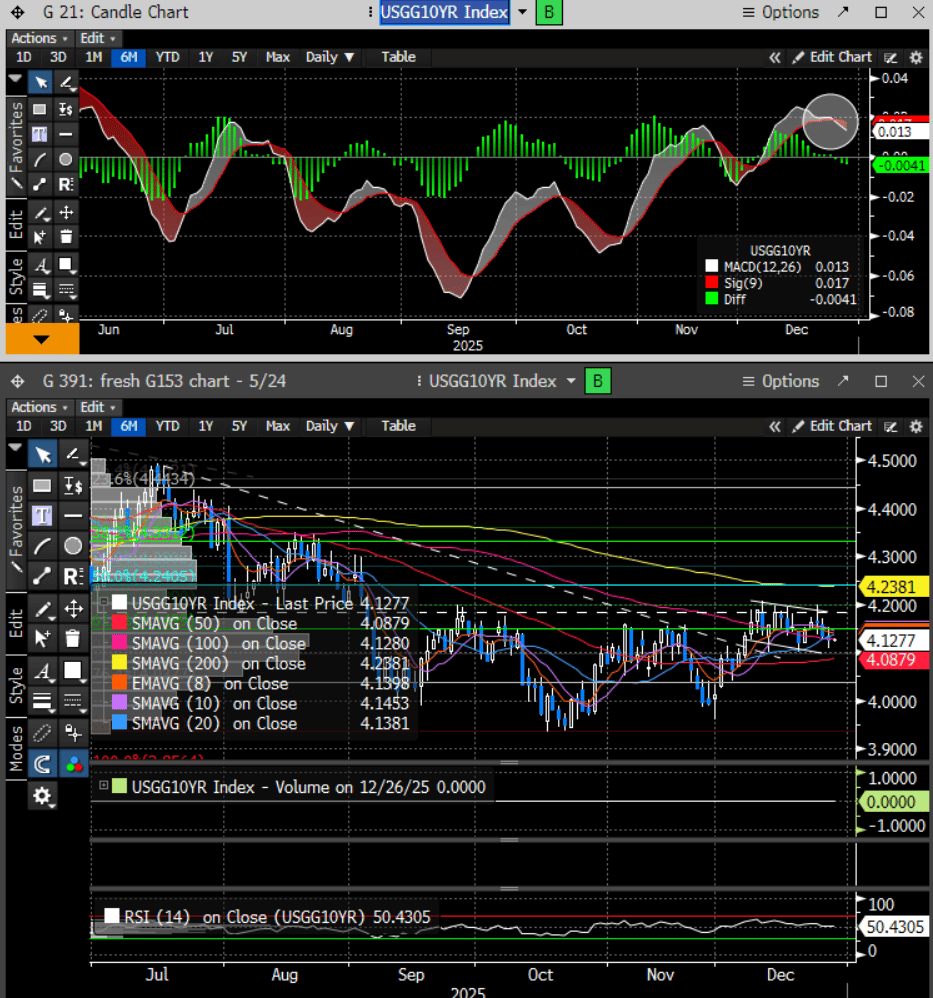Expand the USGG10YR Index dropdown in lower chart
Image resolution: width=933 pixels, height=998 pixels.
pos(571,381)
